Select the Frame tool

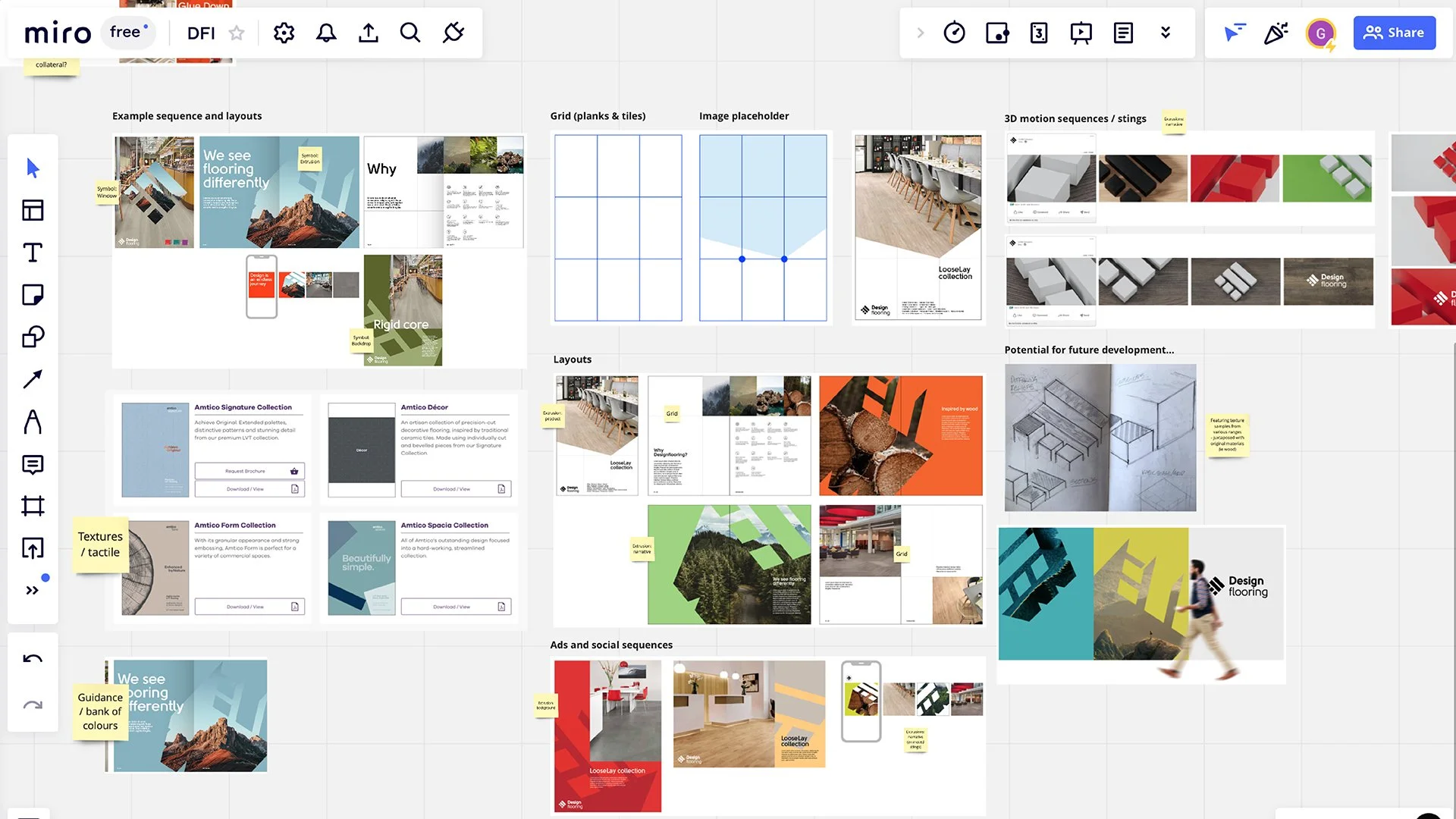33,506
